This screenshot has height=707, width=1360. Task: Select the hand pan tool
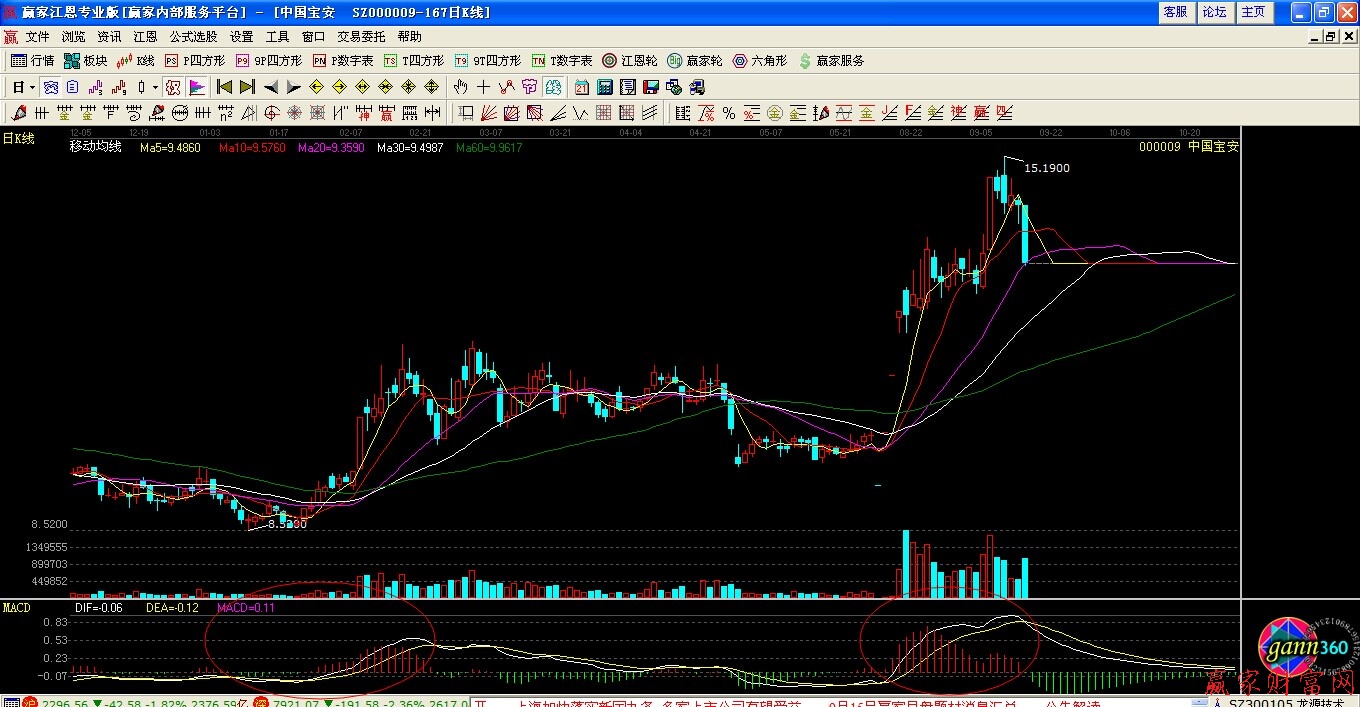click(x=461, y=87)
